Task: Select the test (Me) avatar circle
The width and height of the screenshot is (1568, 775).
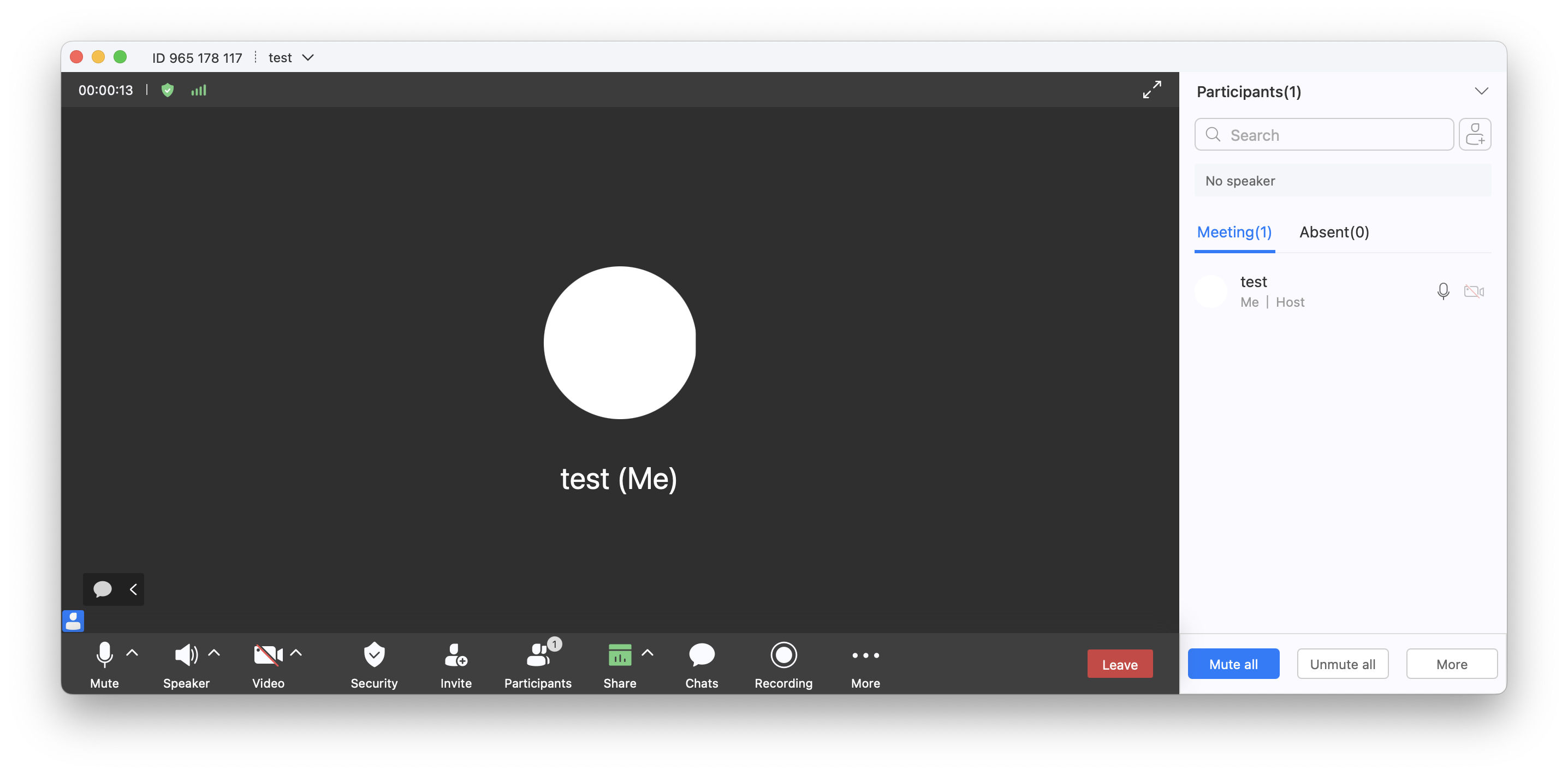Action: [x=619, y=343]
